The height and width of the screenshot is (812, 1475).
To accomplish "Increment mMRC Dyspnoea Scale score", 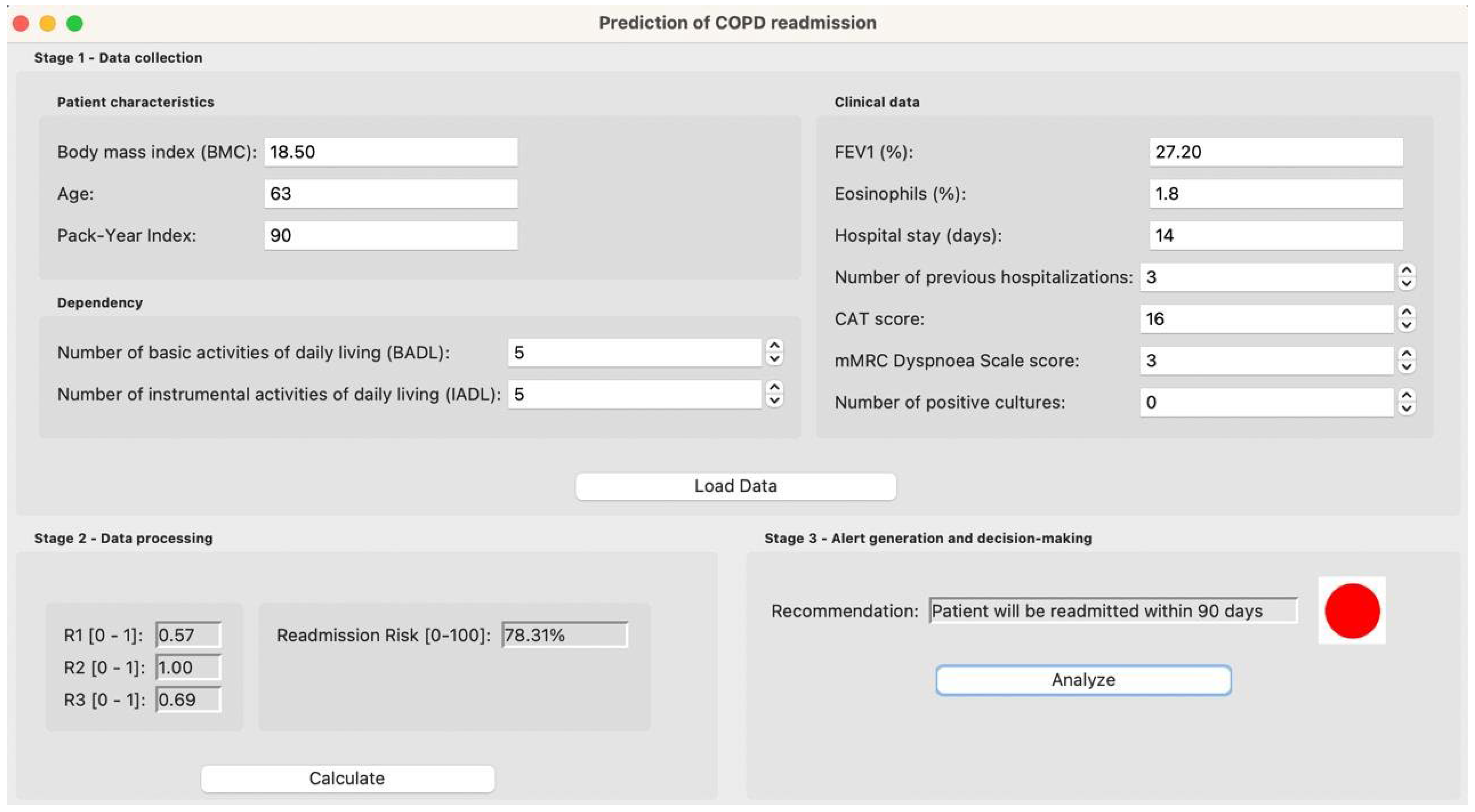I will point(1406,353).
